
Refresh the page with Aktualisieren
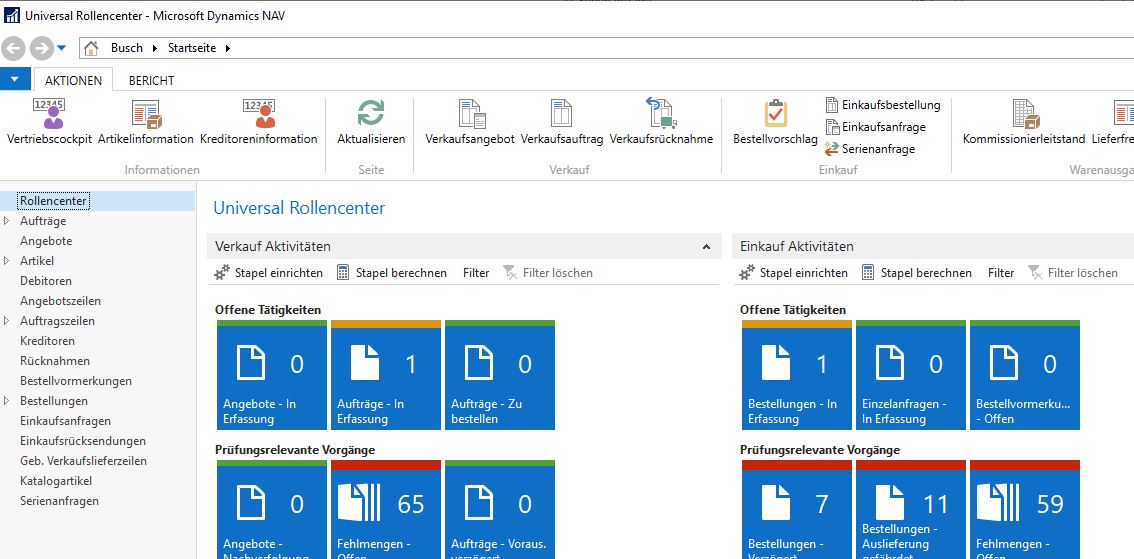[371, 123]
